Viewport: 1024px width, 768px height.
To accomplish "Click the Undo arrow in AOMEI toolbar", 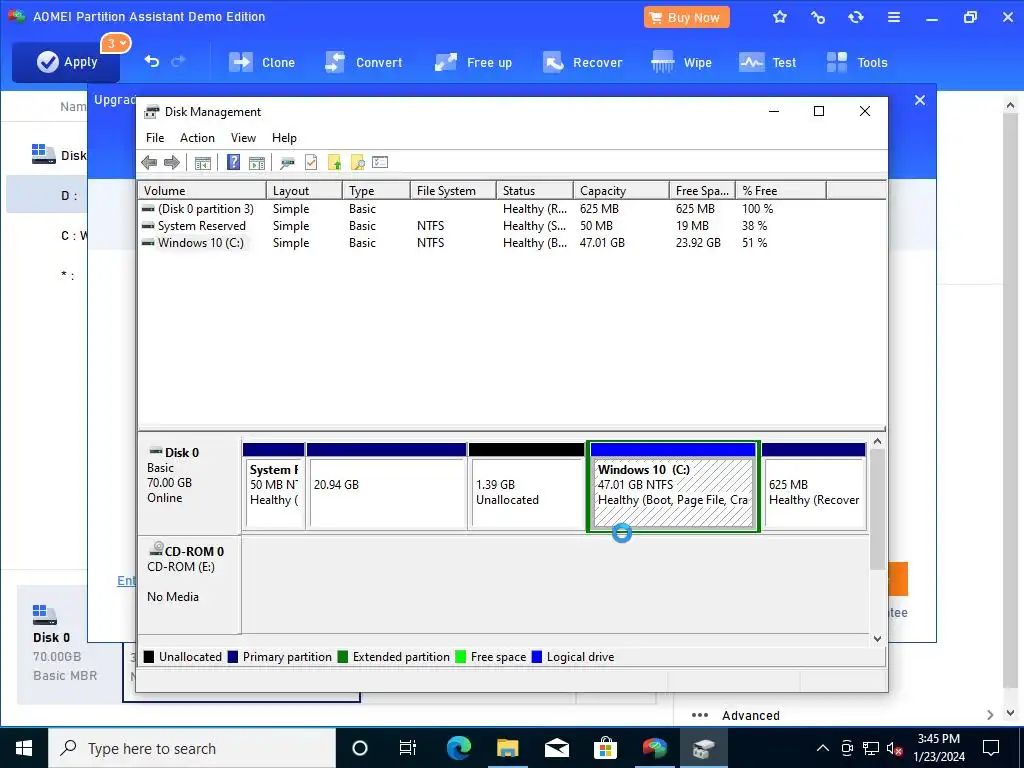I will click(152, 61).
